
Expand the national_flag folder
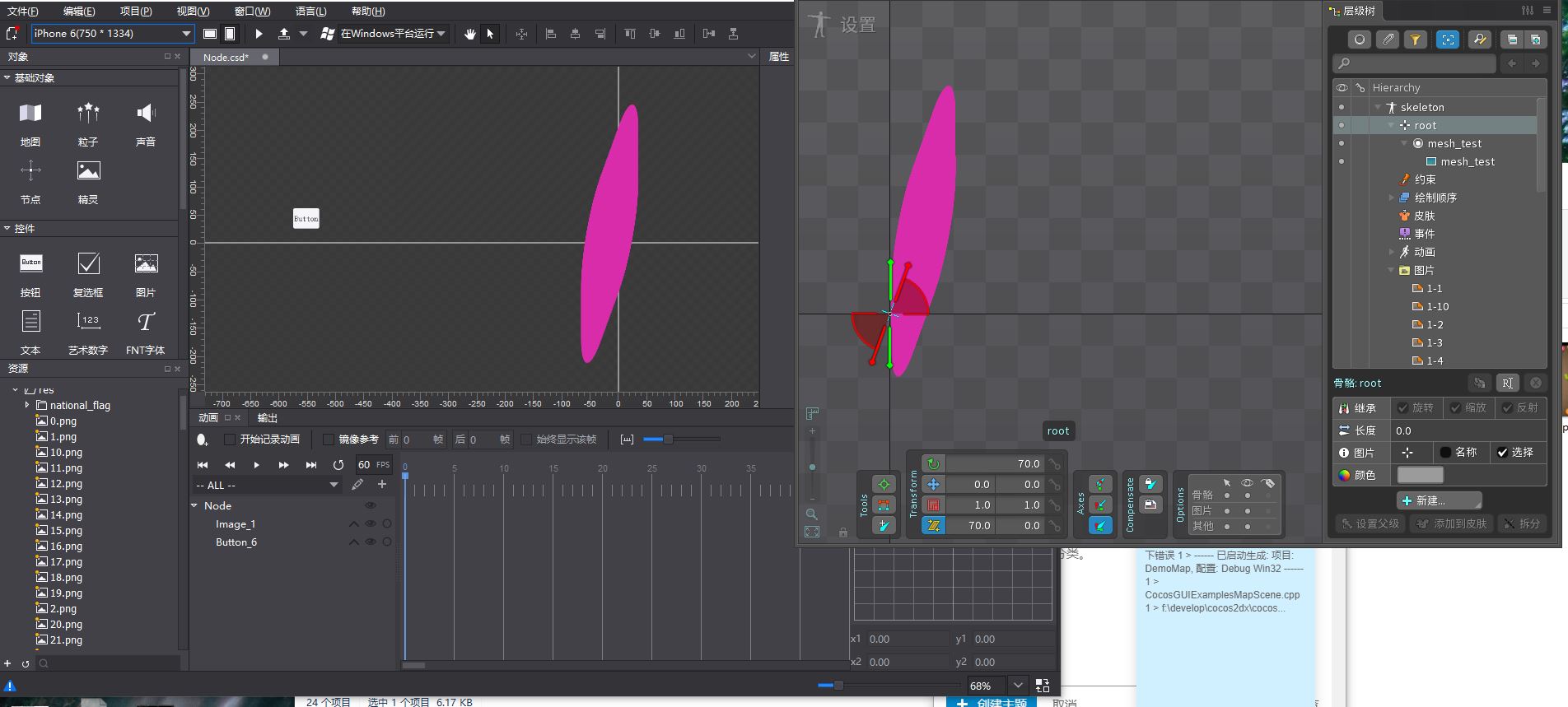pyautogui.click(x=27, y=405)
